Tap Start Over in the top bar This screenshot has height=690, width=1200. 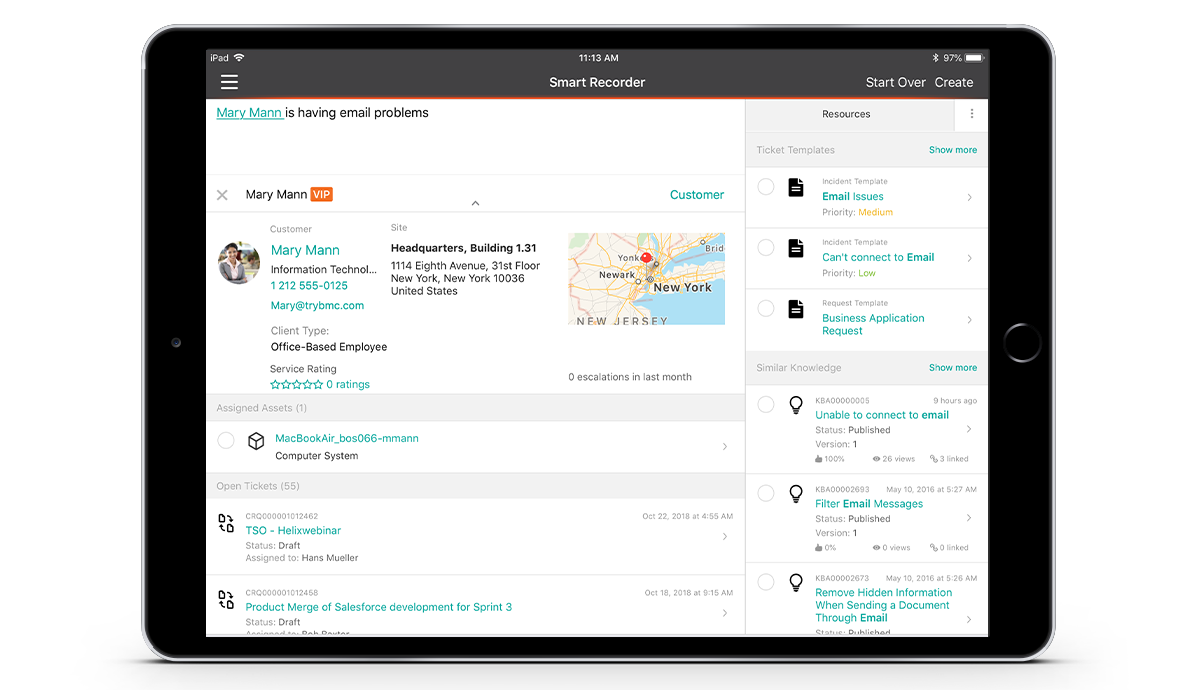[895, 83]
